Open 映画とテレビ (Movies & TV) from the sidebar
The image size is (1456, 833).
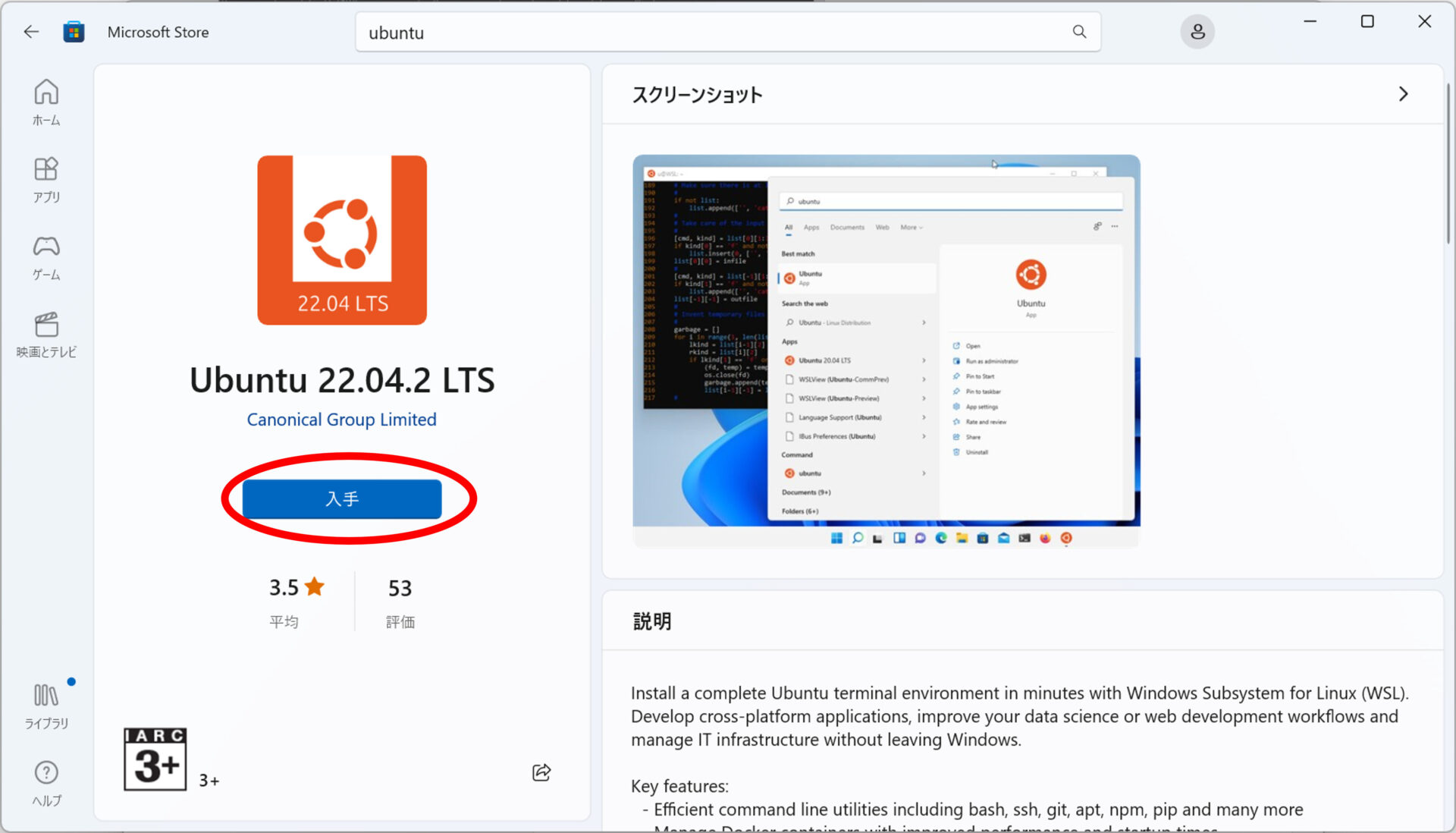(x=46, y=334)
